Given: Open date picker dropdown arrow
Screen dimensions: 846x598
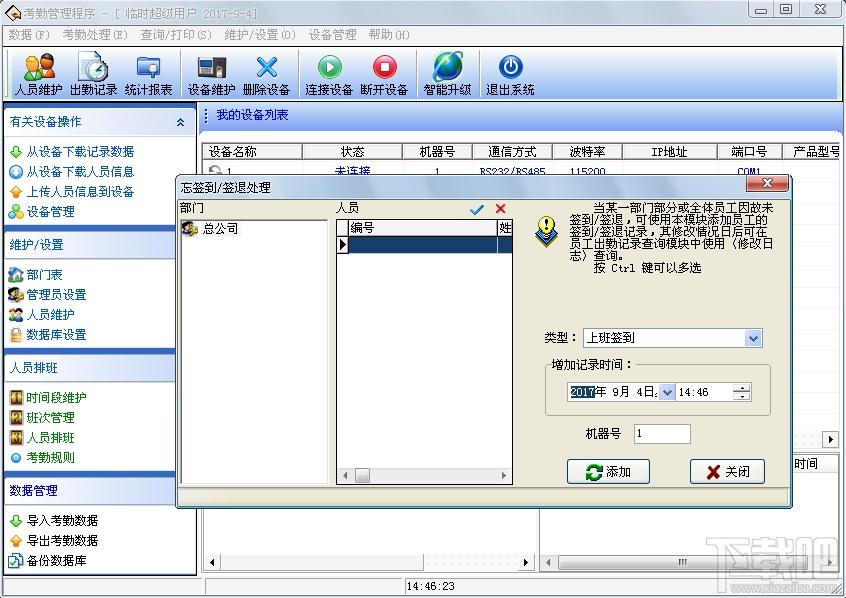Looking at the screenshot, I should pos(667,392).
